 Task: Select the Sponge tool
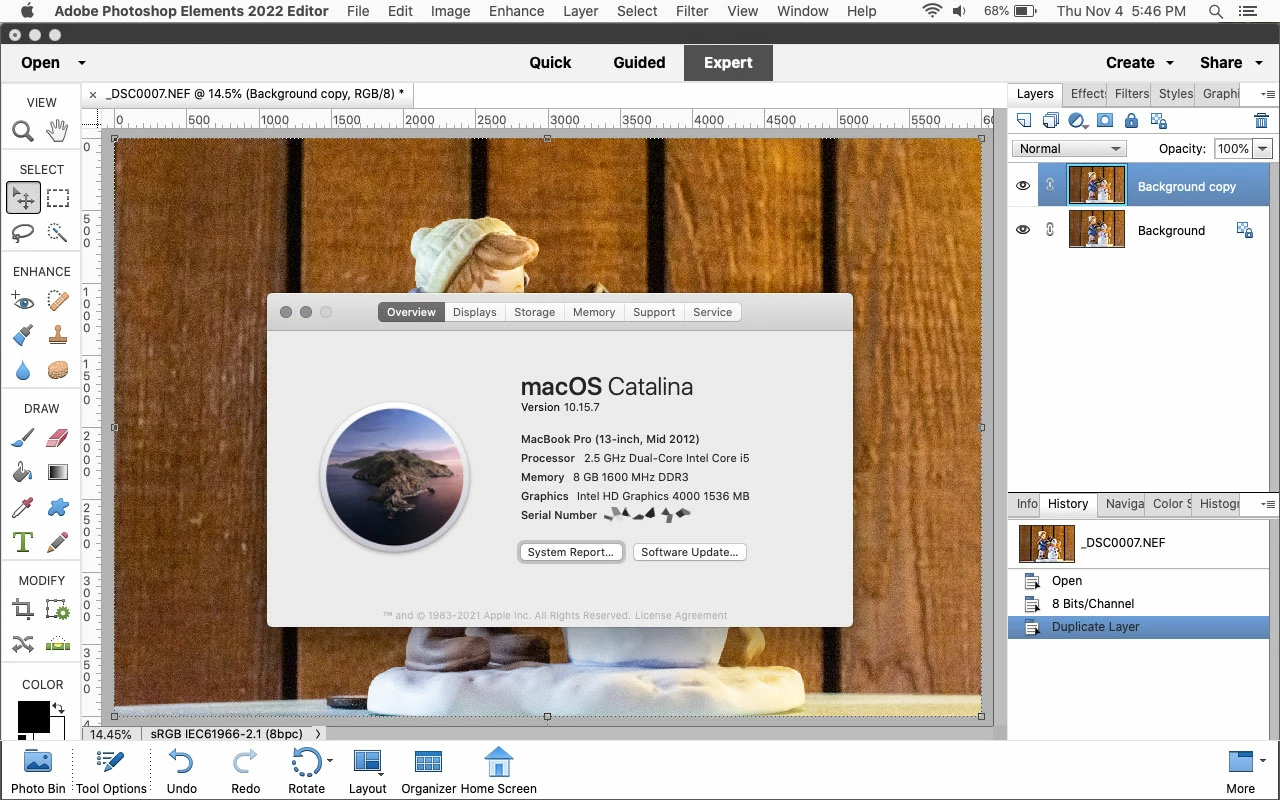pos(58,370)
